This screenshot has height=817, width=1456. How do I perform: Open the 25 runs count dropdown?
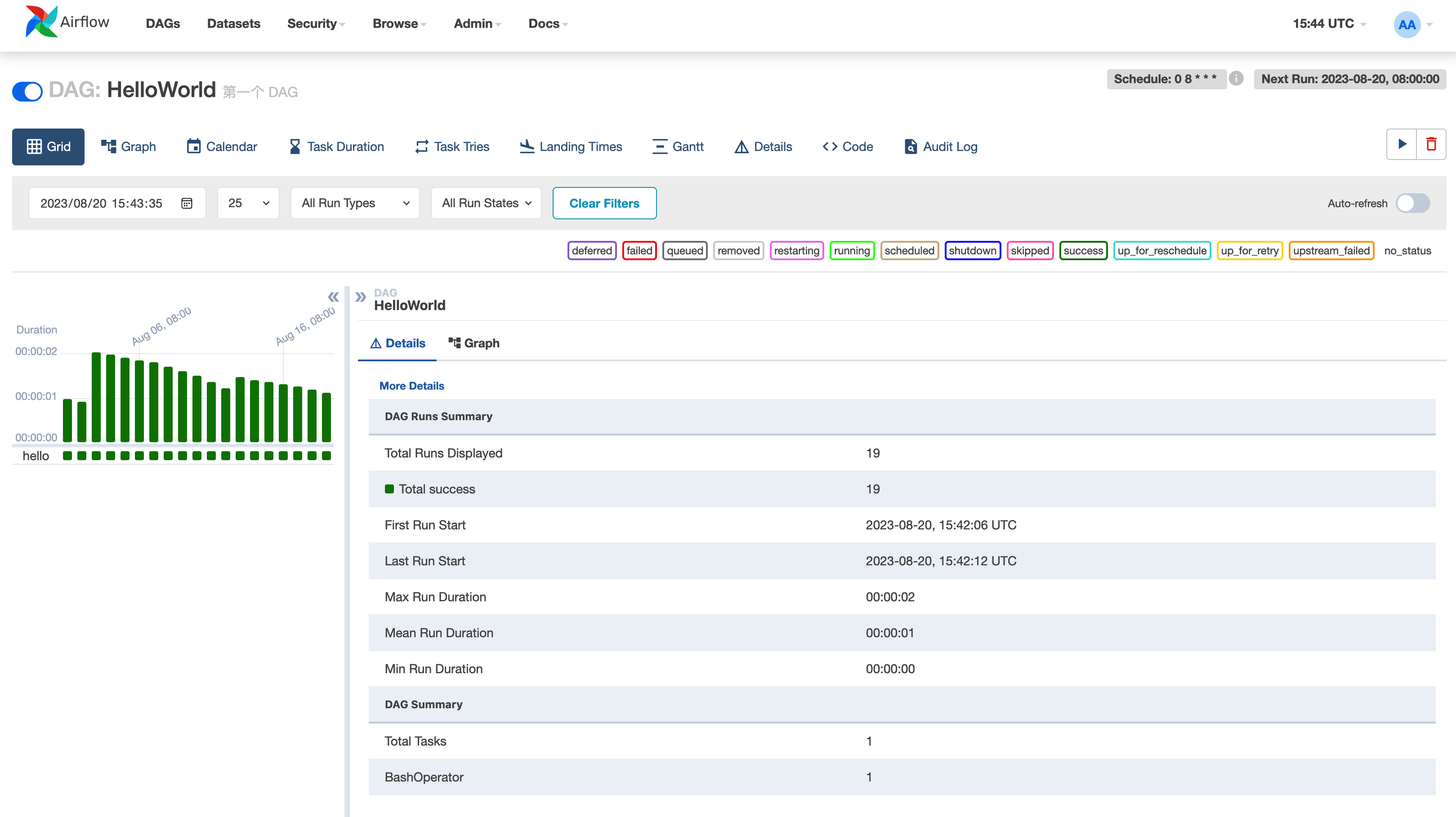(x=248, y=204)
